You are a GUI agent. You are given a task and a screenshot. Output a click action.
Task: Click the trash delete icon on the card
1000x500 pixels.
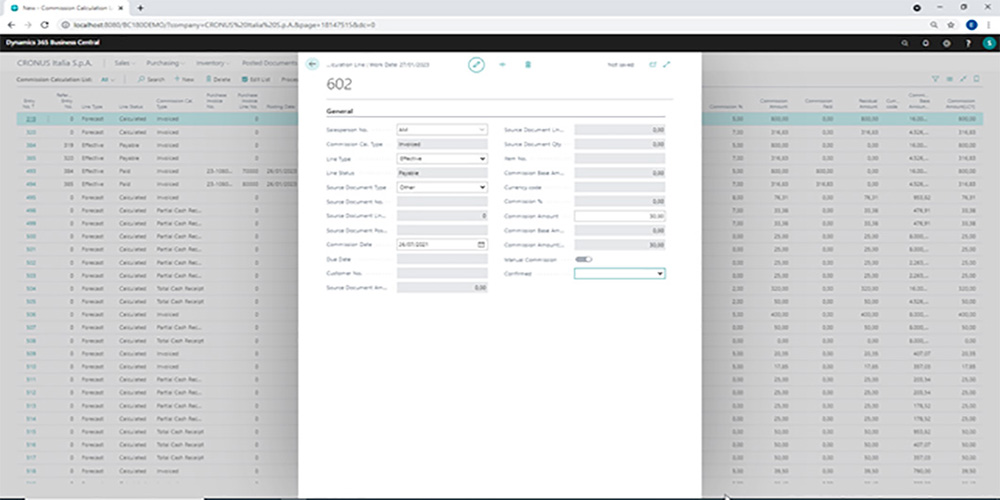(x=528, y=64)
